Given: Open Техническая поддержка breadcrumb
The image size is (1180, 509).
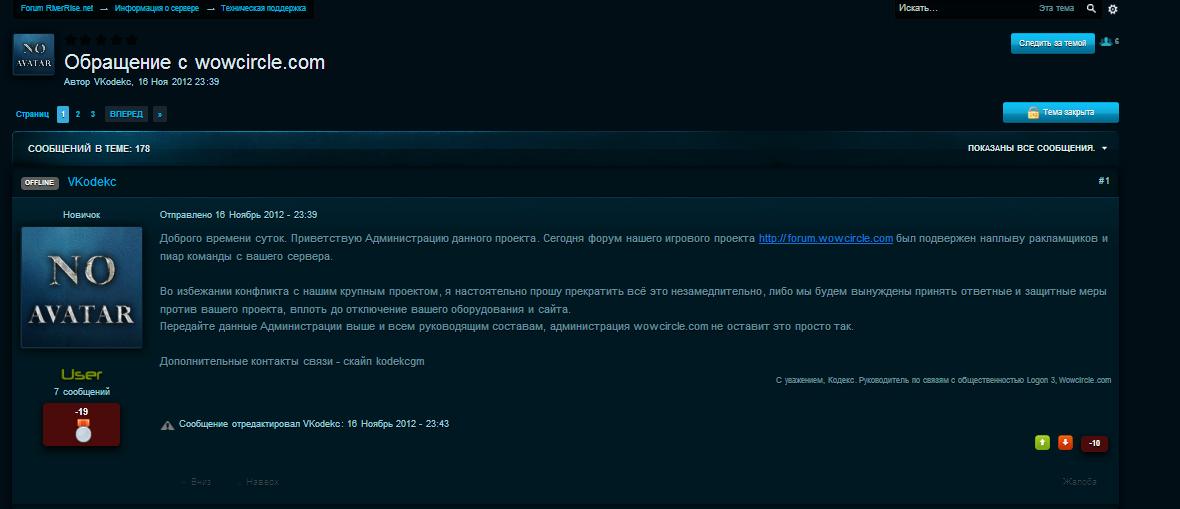Looking at the screenshot, I should tap(263, 8).
